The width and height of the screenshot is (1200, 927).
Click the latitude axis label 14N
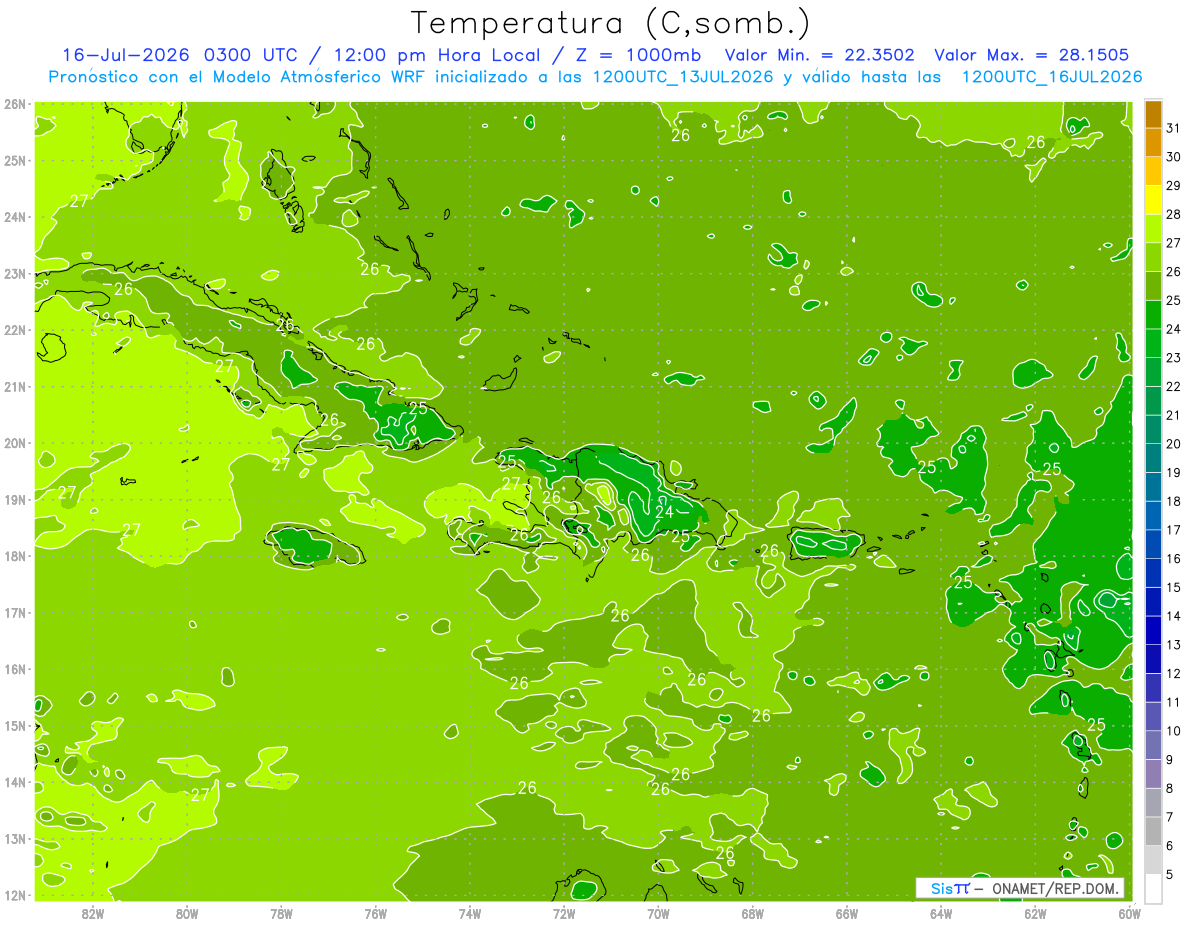click(14, 782)
